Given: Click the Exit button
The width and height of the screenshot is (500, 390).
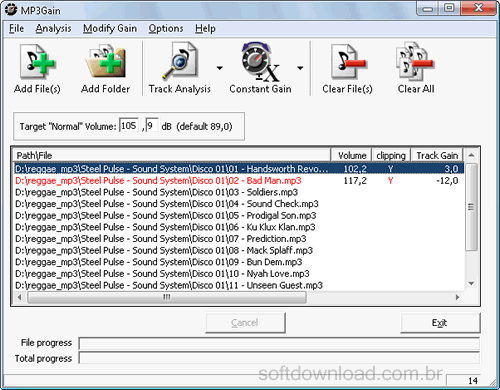Looking at the screenshot, I should (440, 323).
